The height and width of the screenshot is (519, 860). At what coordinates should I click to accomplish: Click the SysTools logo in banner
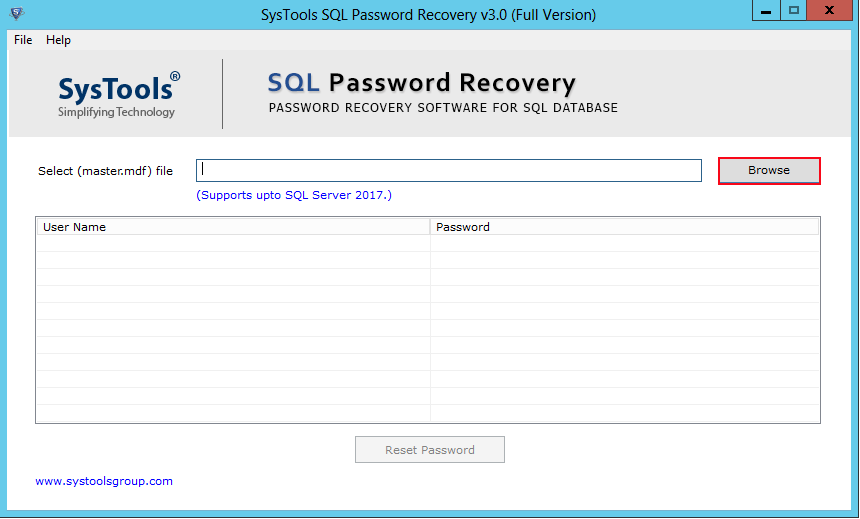click(x=118, y=94)
